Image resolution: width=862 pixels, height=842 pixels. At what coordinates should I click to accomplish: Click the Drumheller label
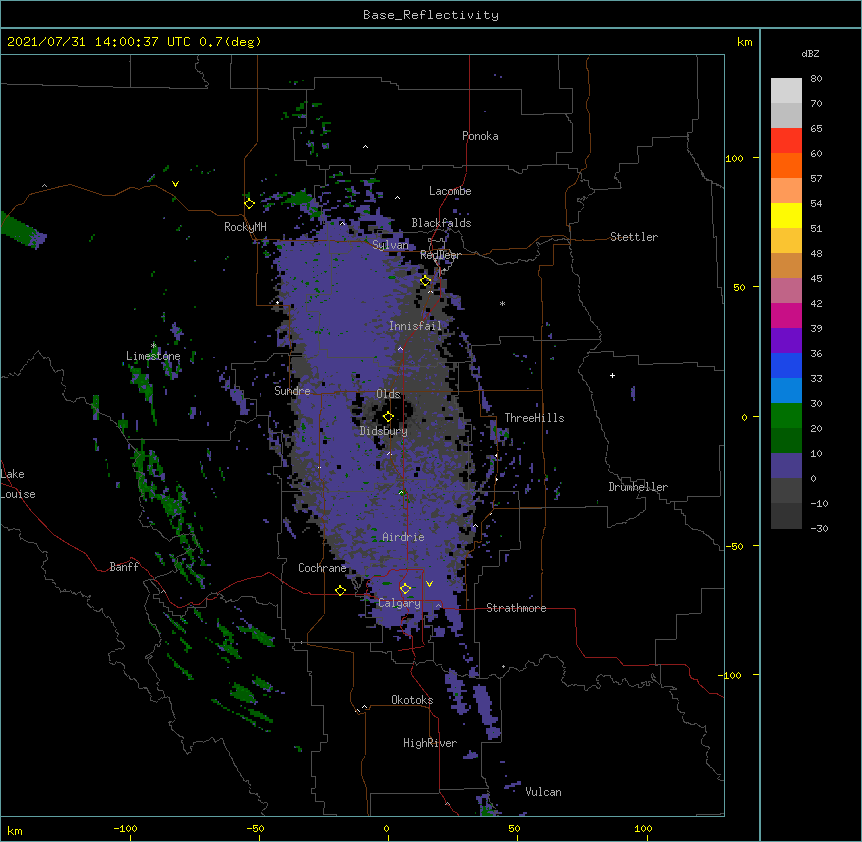click(638, 487)
